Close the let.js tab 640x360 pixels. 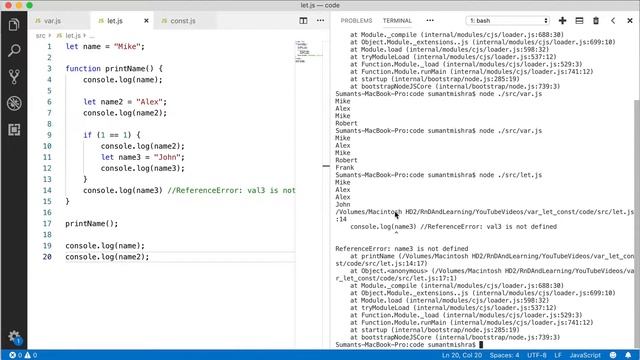click(146, 21)
